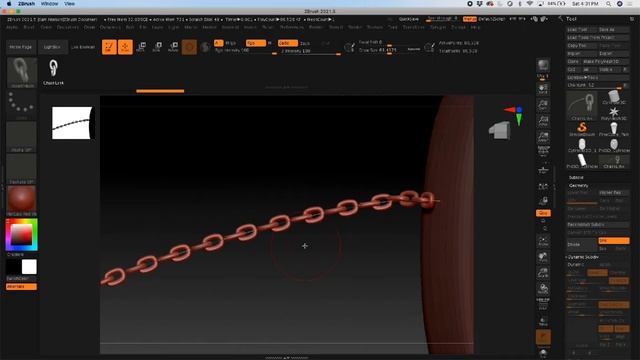Viewport: 640px width, 360px height.
Task: Select the Scale transform icon
Action: tap(157, 47)
